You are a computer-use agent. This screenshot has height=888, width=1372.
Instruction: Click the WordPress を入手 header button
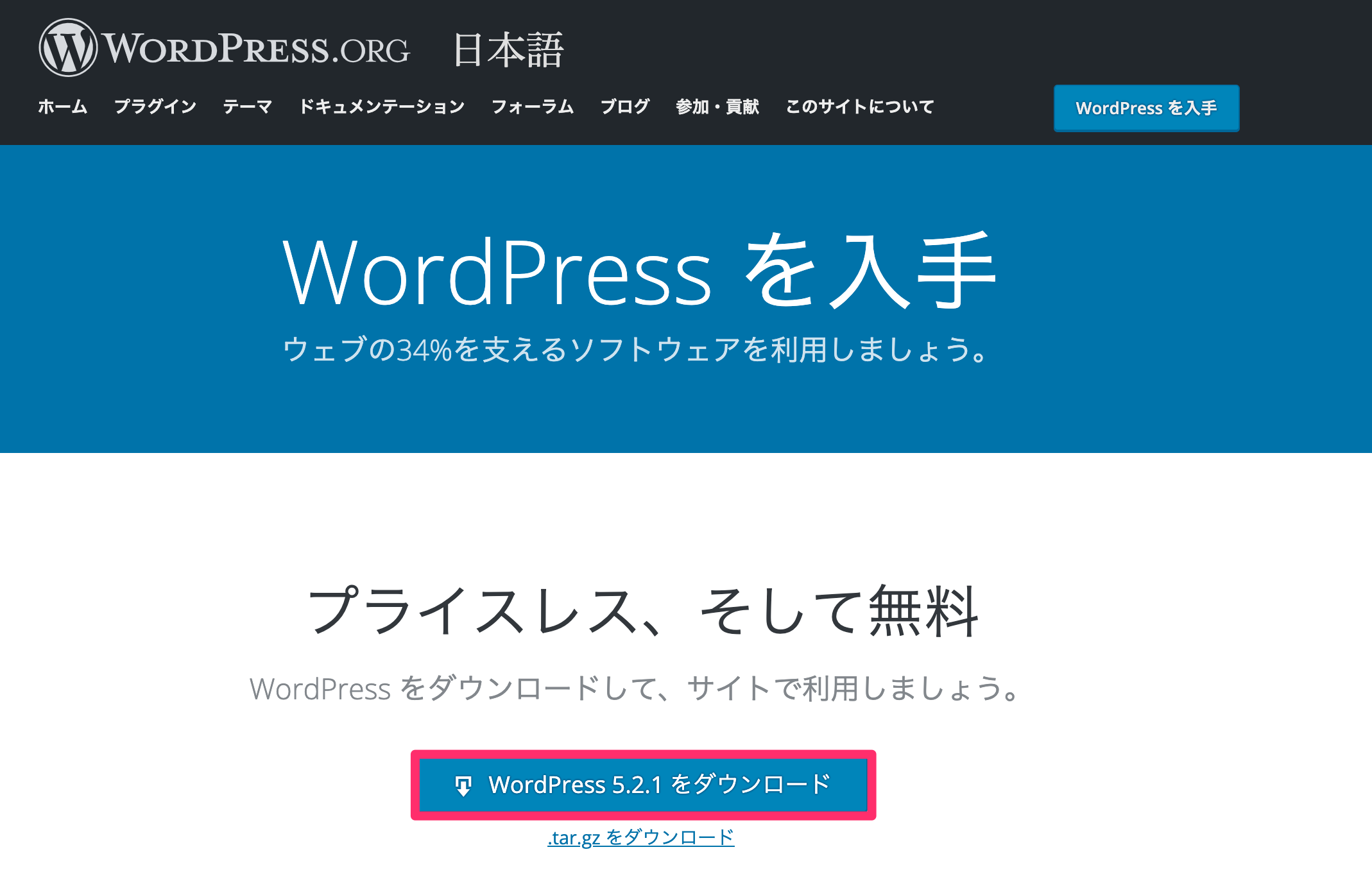(x=1146, y=108)
